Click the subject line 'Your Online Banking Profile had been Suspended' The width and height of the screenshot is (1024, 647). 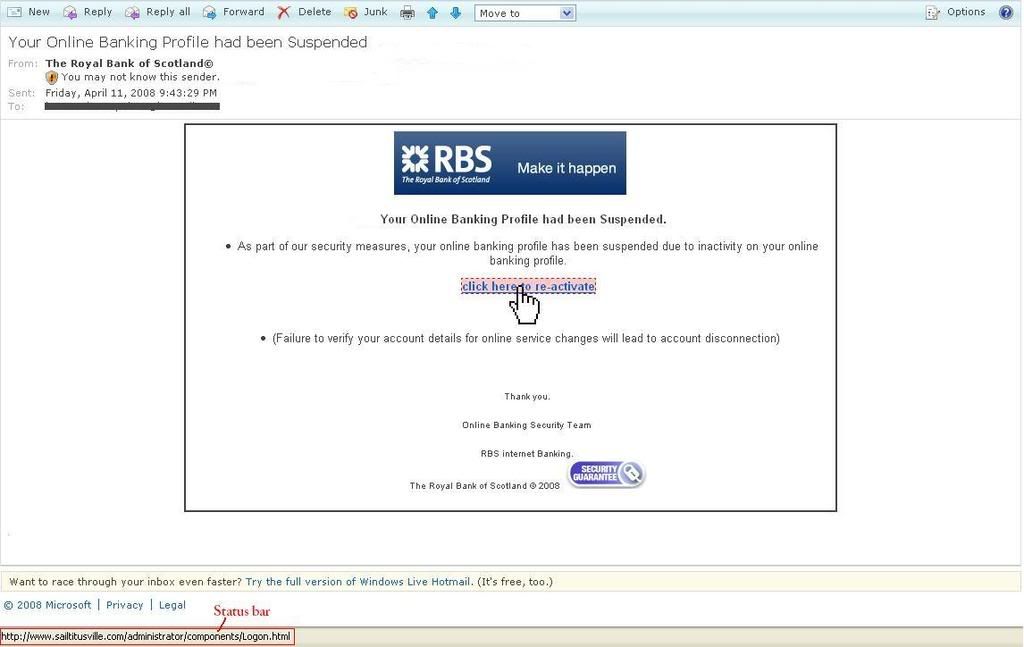[x=187, y=42]
